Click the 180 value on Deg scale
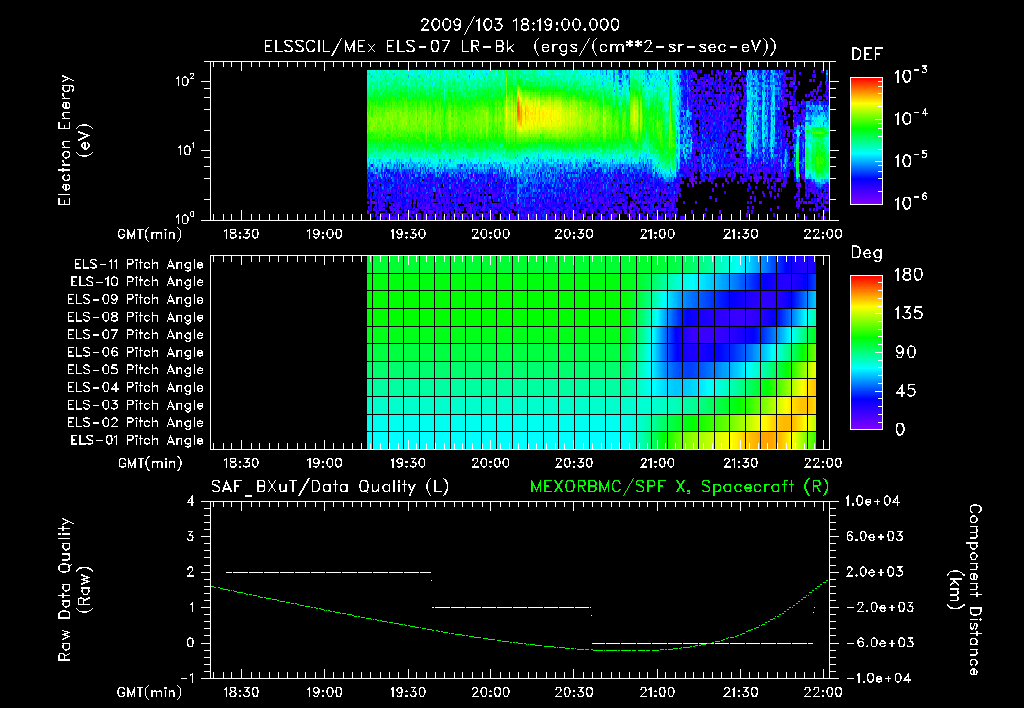This screenshot has width=1024, height=708. click(909, 275)
